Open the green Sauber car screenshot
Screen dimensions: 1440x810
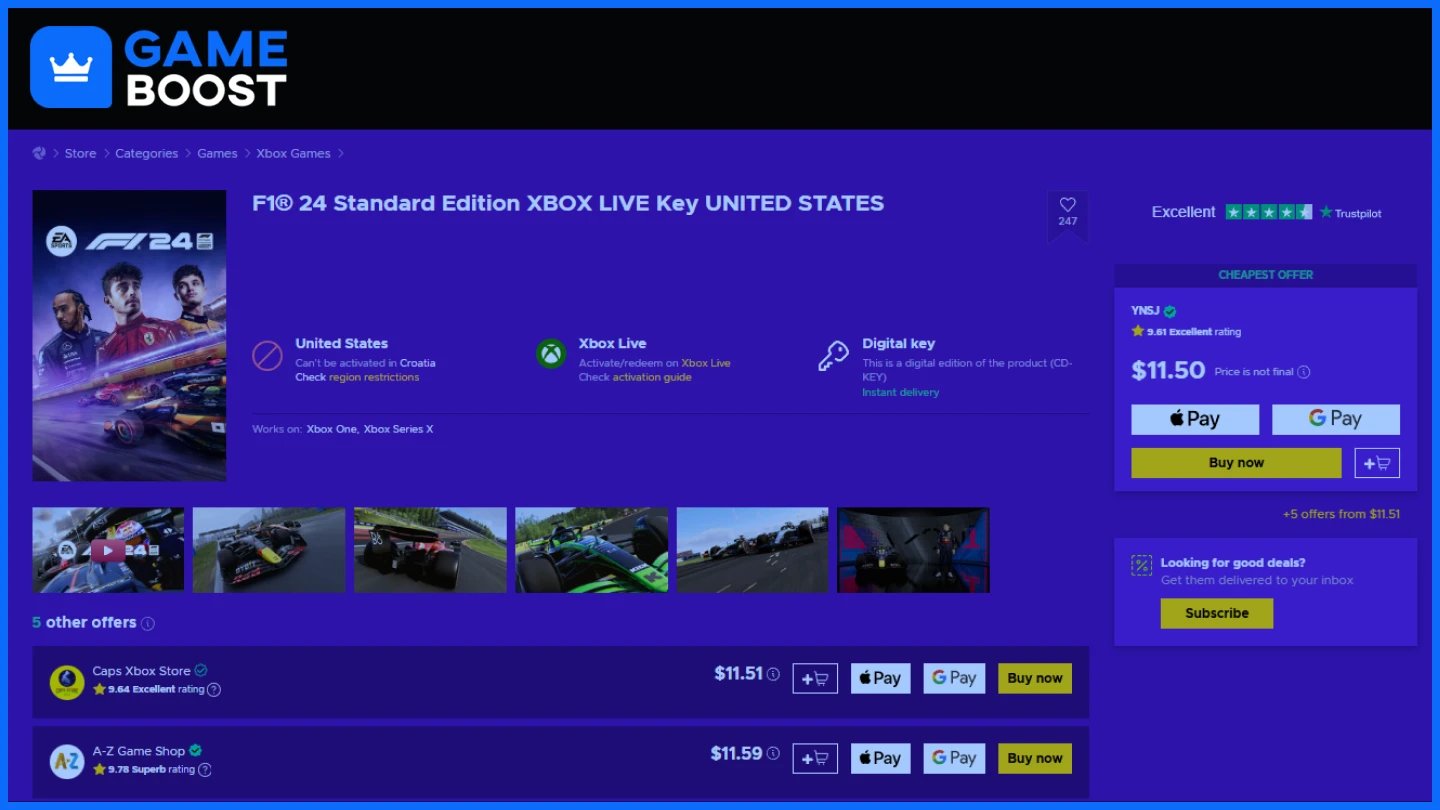click(592, 550)
